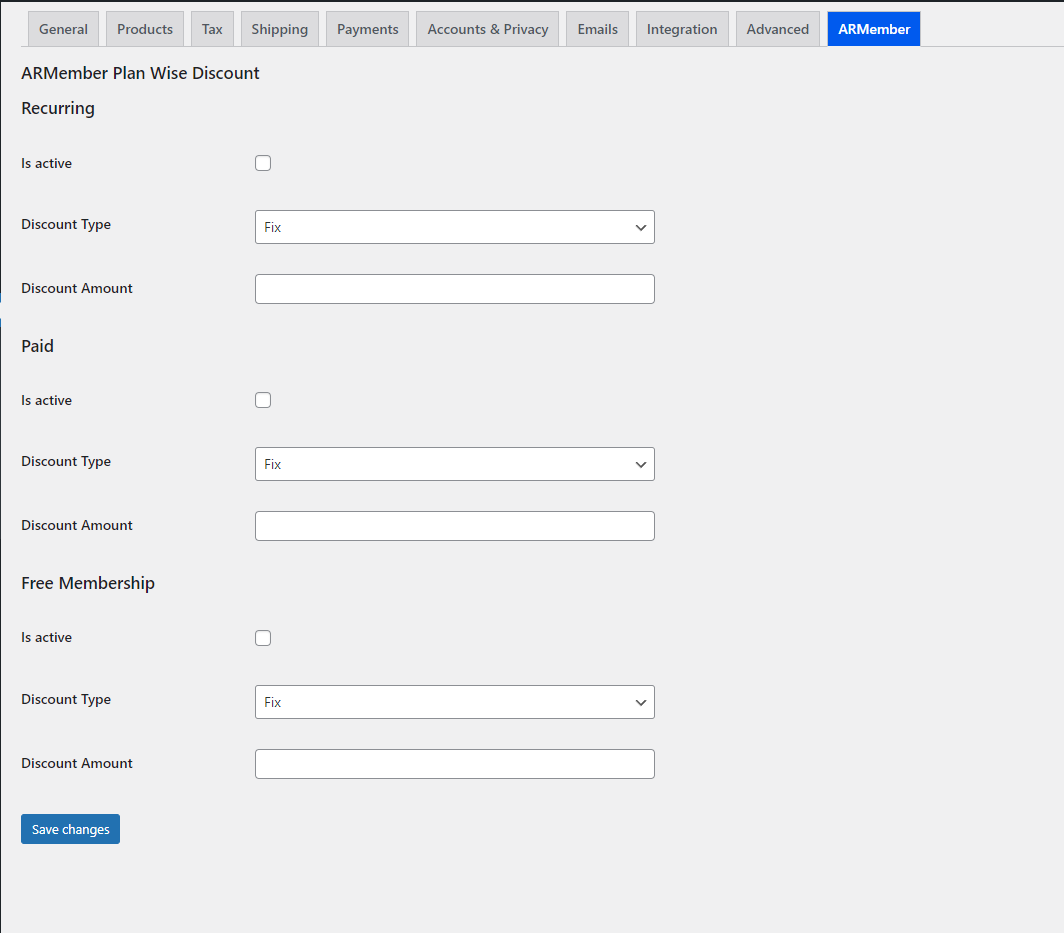Click the Free Membership heading
Viewport: 1064px width, 933px height.
tap(88, 584)
